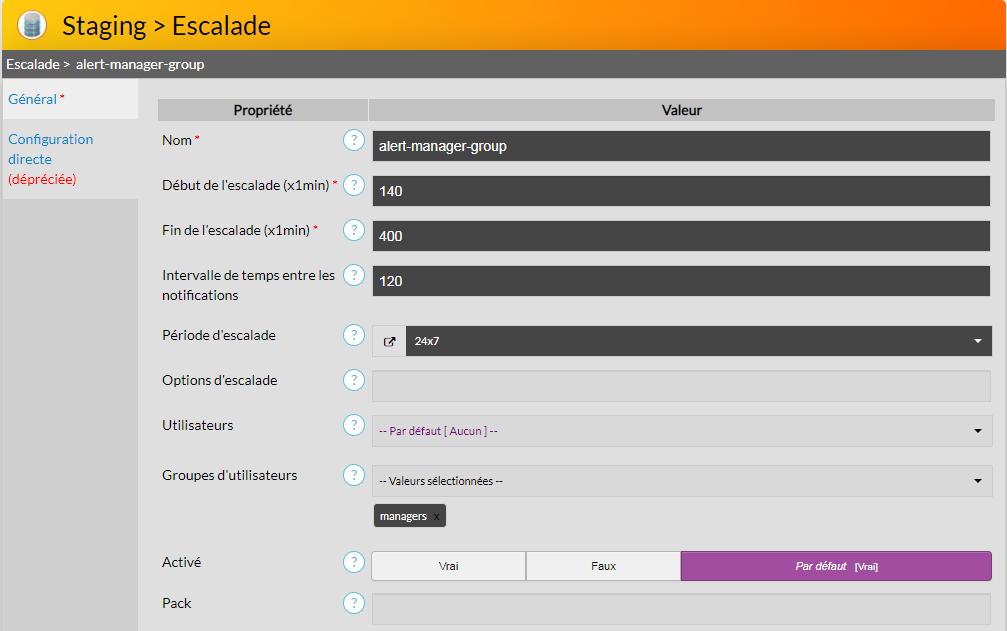Image resolution: width=1007 pixels, height=631 pixels.
Task: Remove the managers group tag
Action: [436, 516]
